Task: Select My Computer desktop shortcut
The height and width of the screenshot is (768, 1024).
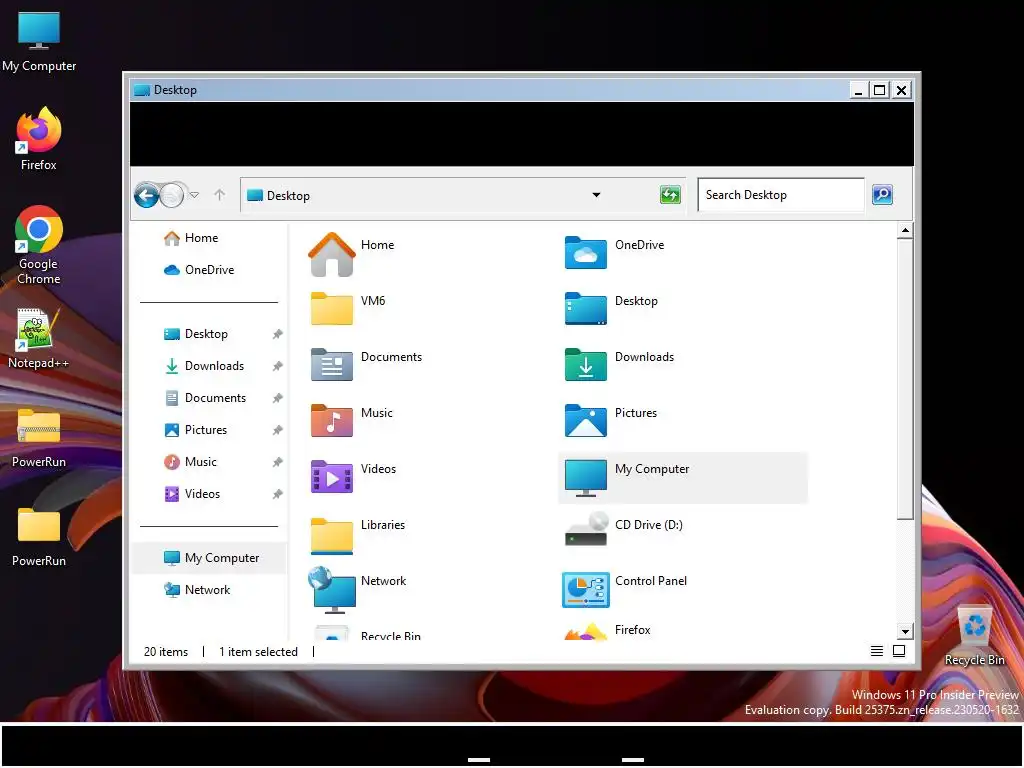Action: (39, 41)
